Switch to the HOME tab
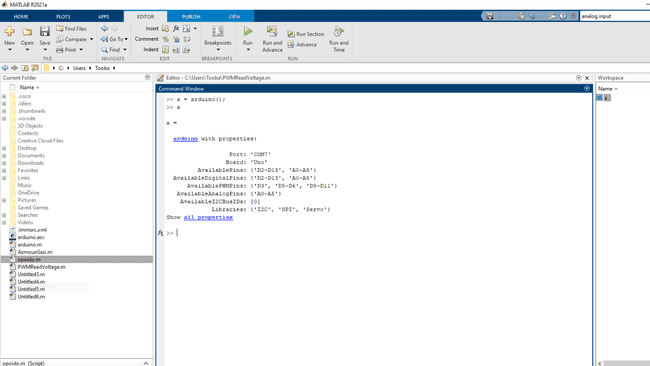 tap(21, 17)
